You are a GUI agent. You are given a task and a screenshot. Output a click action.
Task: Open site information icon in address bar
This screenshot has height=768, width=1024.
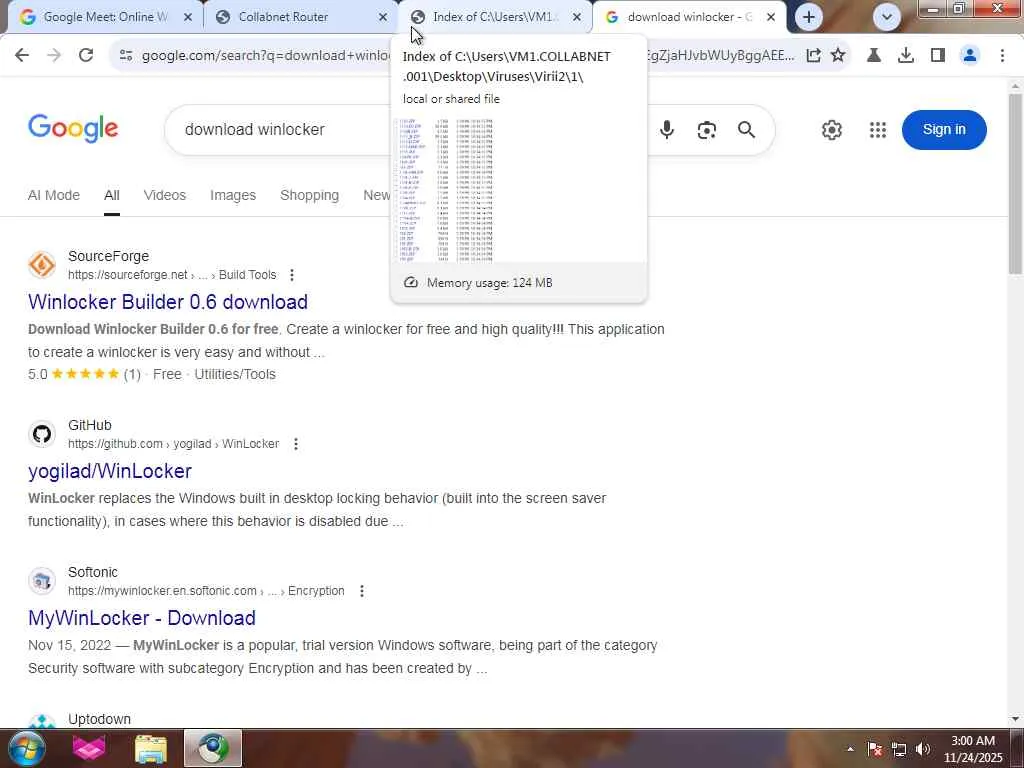click(126, 56)
